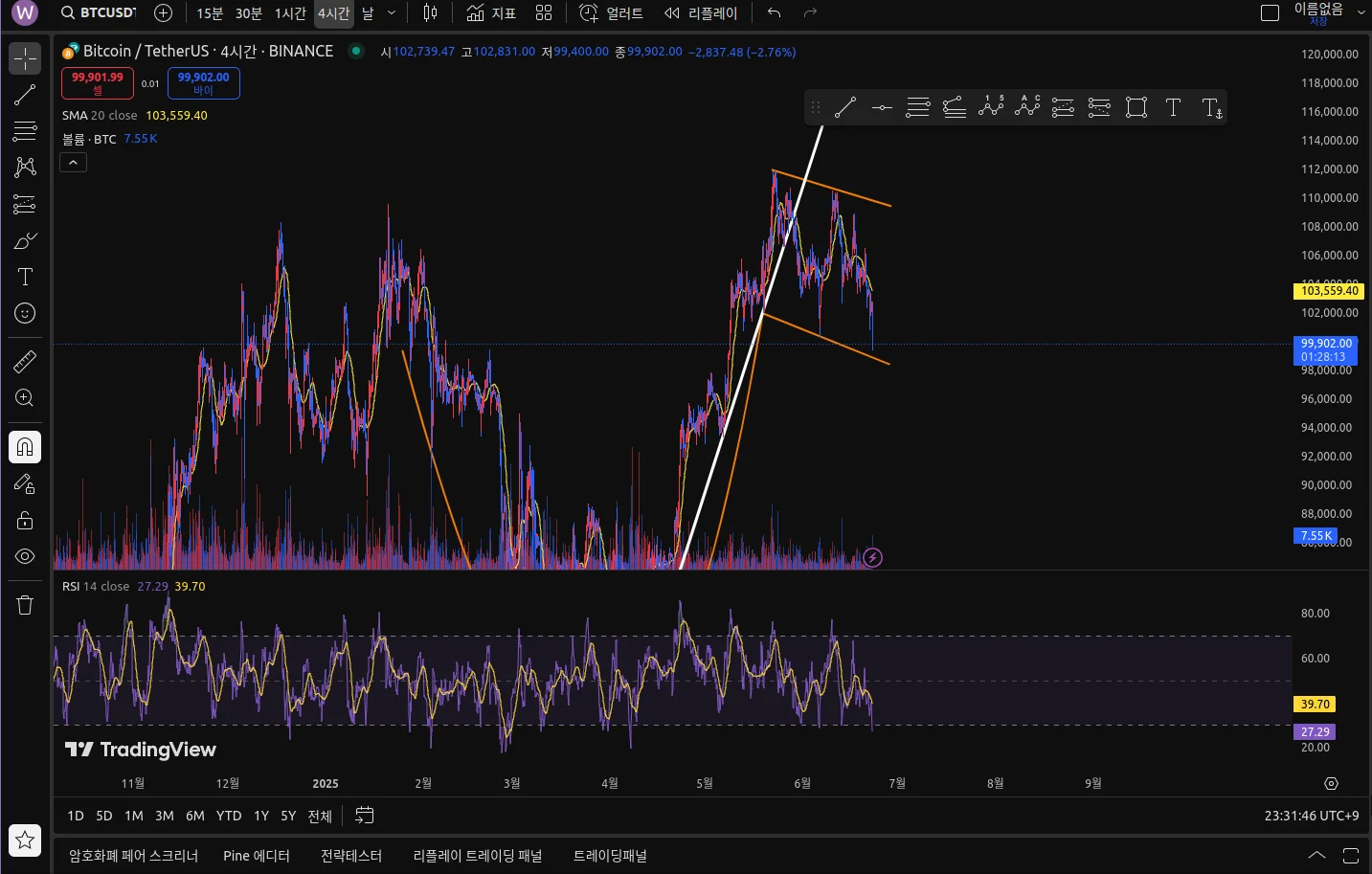Open the indicators (지표) dialog
Image resolution: width=1372 pixels, height=874 pixels.
coord(491,13)
